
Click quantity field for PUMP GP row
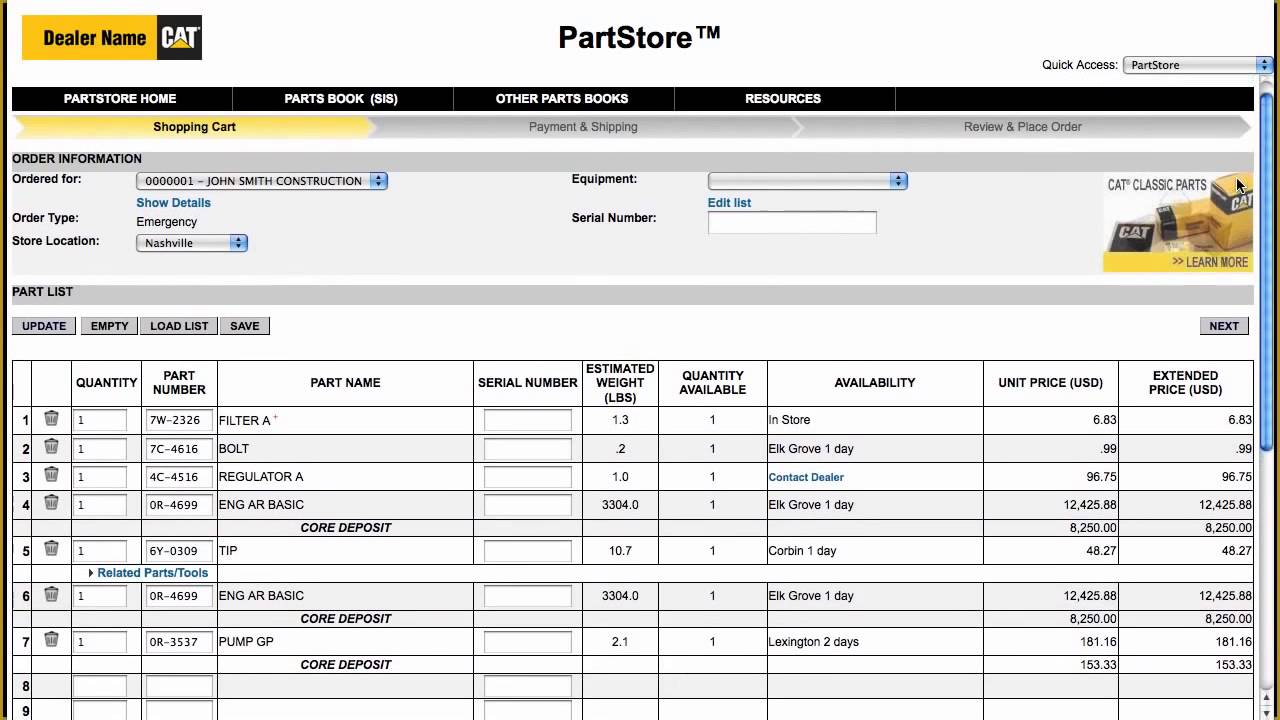click(x=100, y=641)
